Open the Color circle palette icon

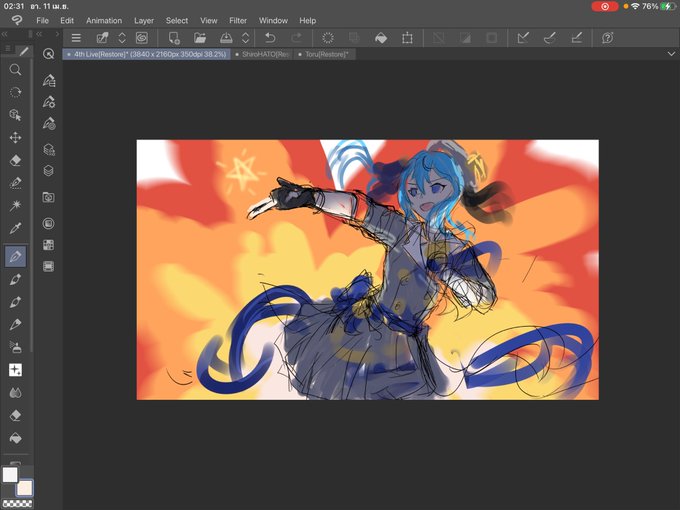[x=49, y=224]
